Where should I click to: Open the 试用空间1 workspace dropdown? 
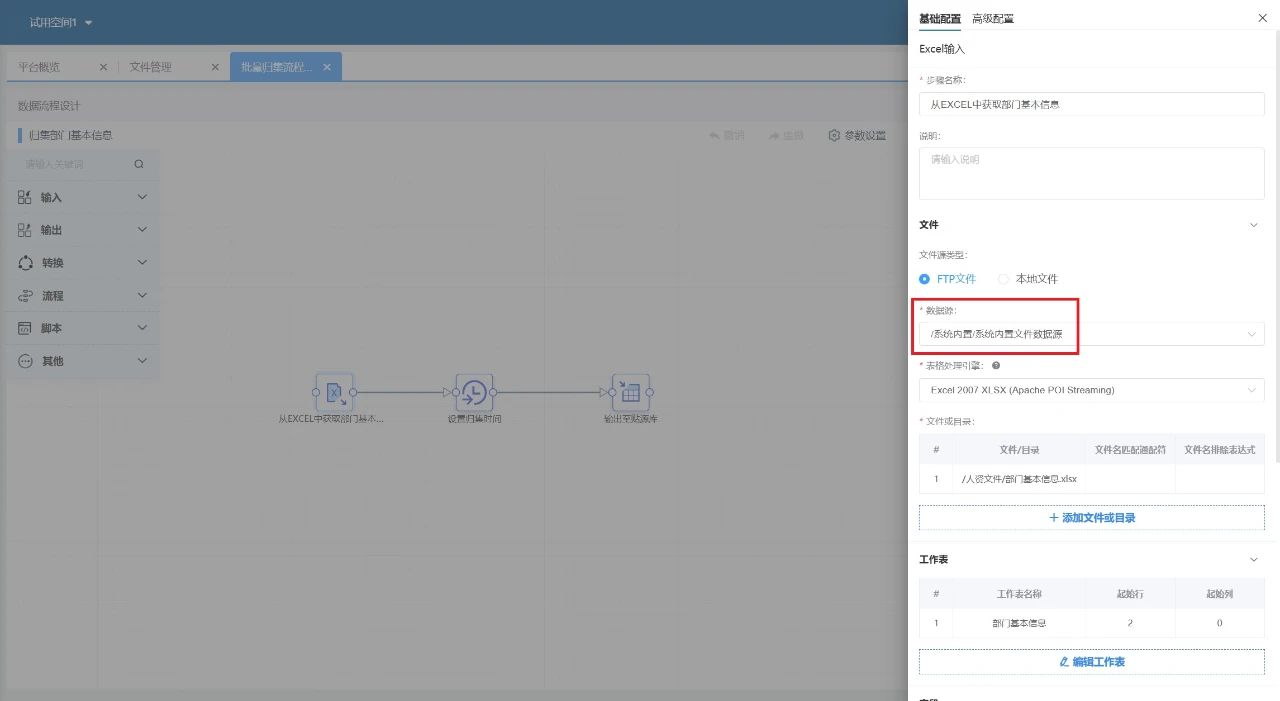[x=61, y=22]
